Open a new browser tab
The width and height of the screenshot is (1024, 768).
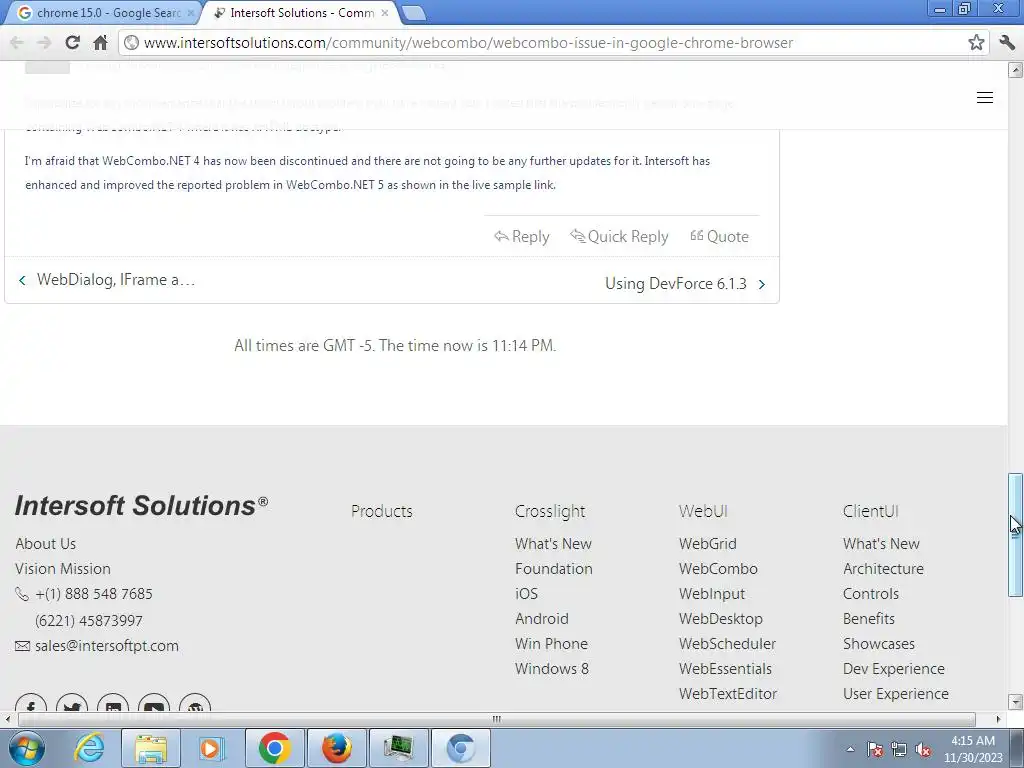tap(413, 13)
